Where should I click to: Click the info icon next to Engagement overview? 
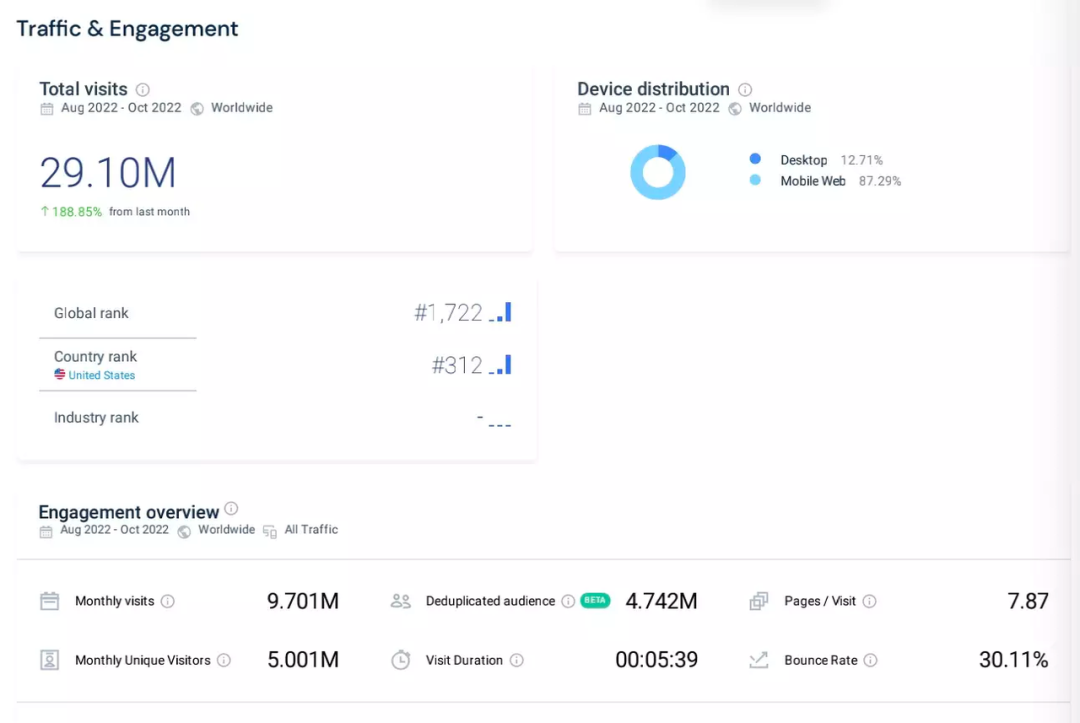[231, 508]
